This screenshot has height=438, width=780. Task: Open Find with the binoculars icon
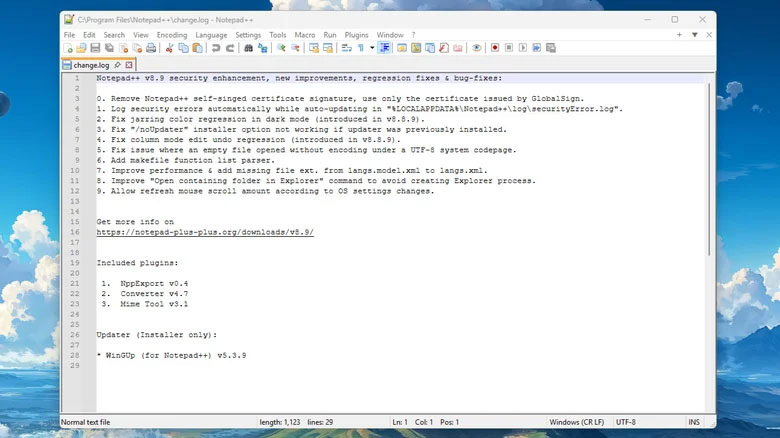[248, 48]
